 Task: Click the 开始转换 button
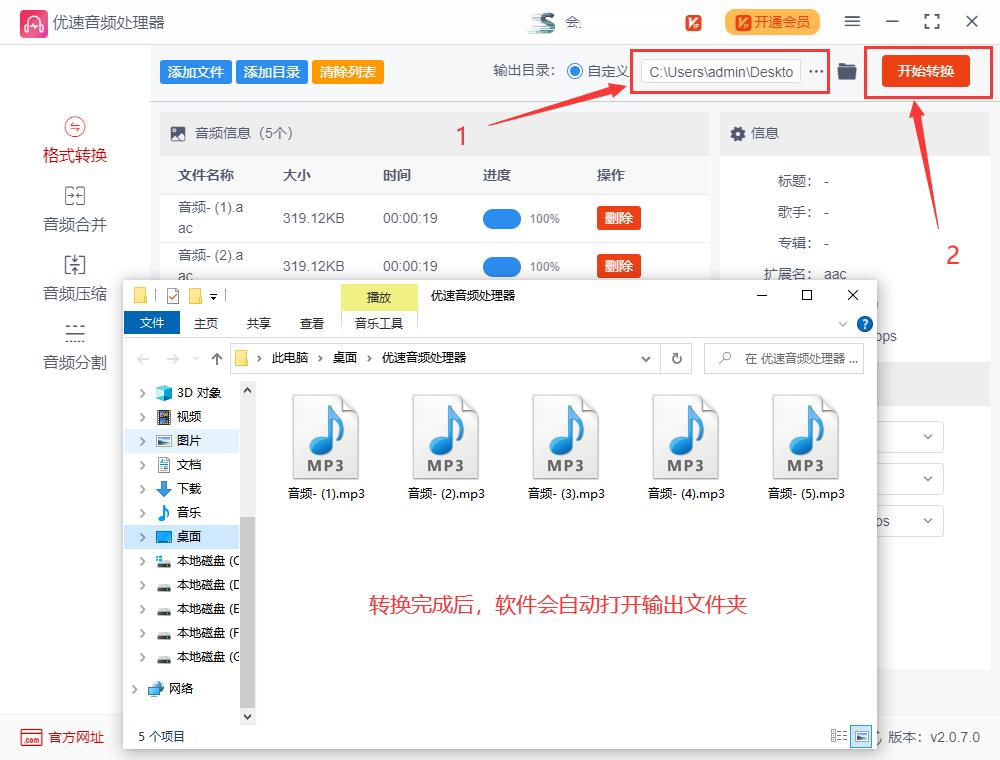(x=925, y=71)
